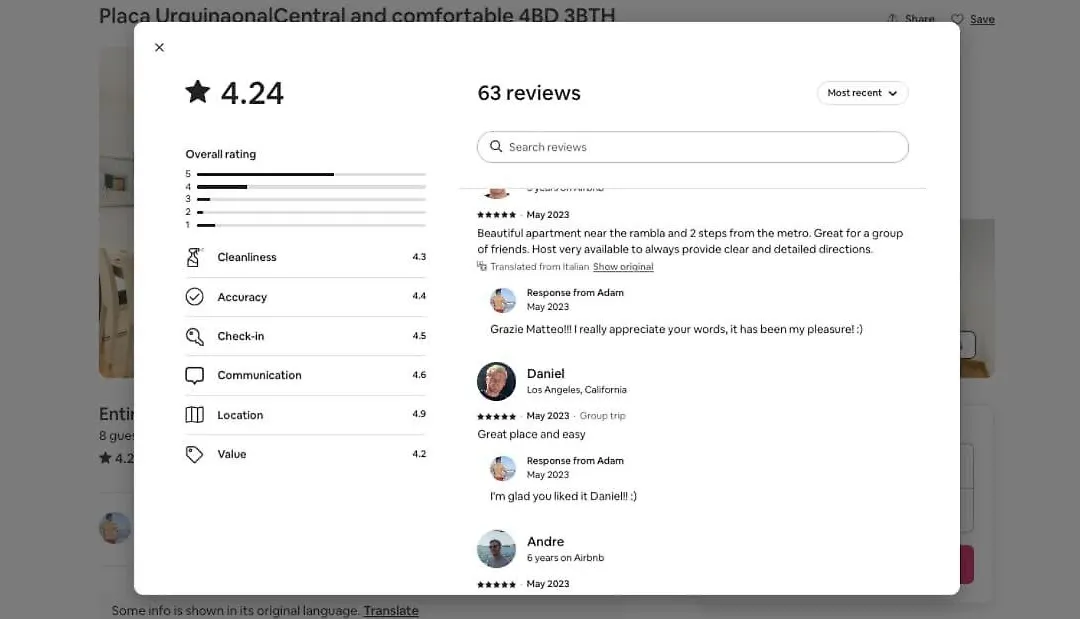Click the Value tag icon
This screenshot has width=1080, height=619.
194,454
